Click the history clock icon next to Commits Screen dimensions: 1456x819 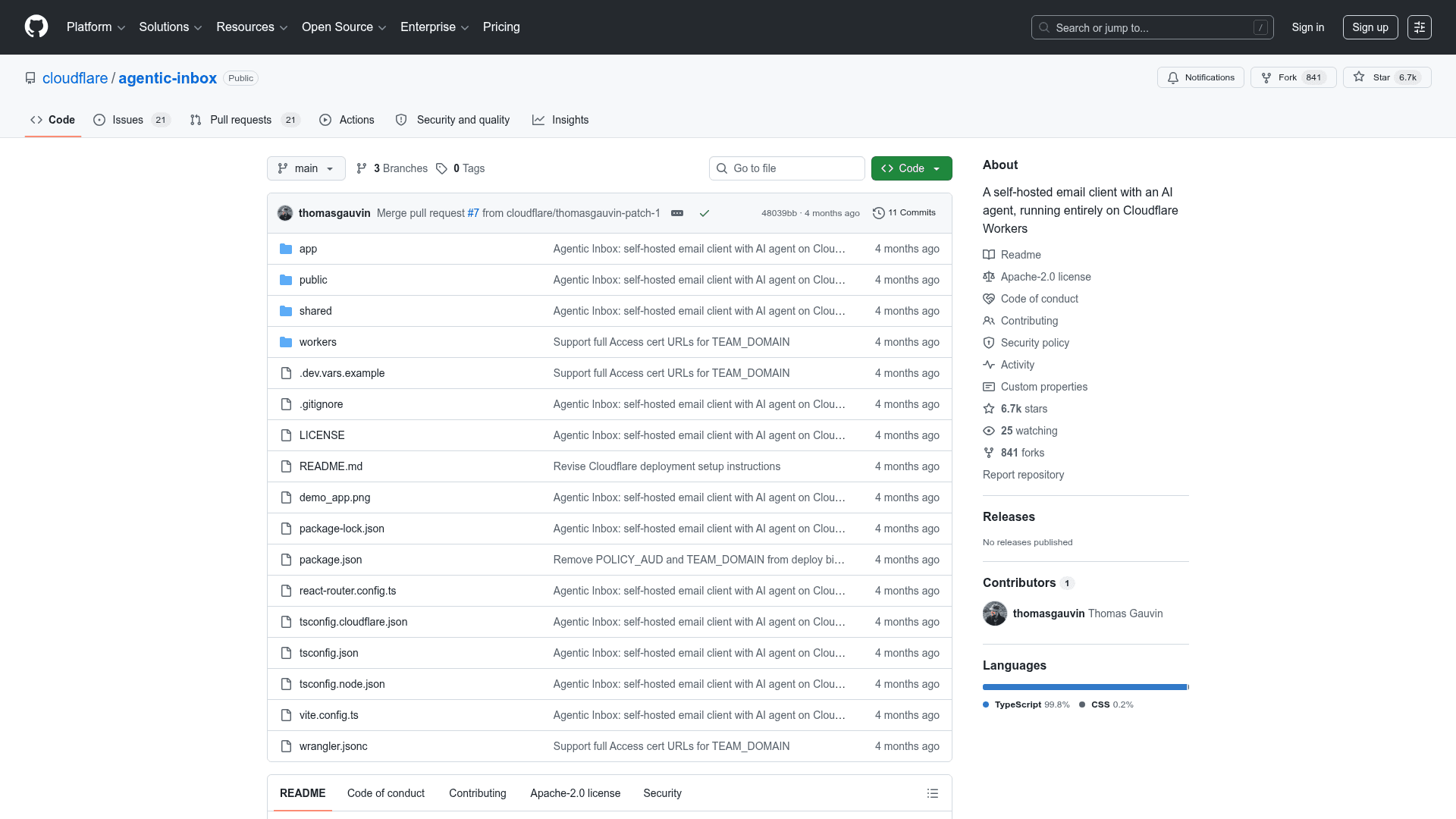879,213
